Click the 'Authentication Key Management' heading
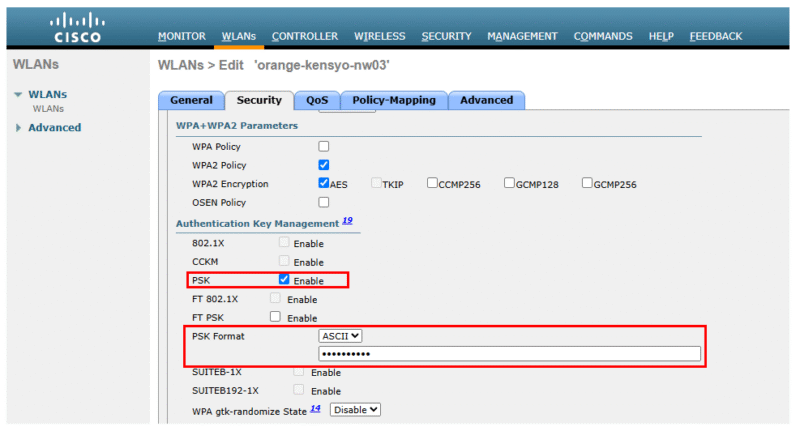Viewport: 800px width, 431px height. tap(257, 223)
